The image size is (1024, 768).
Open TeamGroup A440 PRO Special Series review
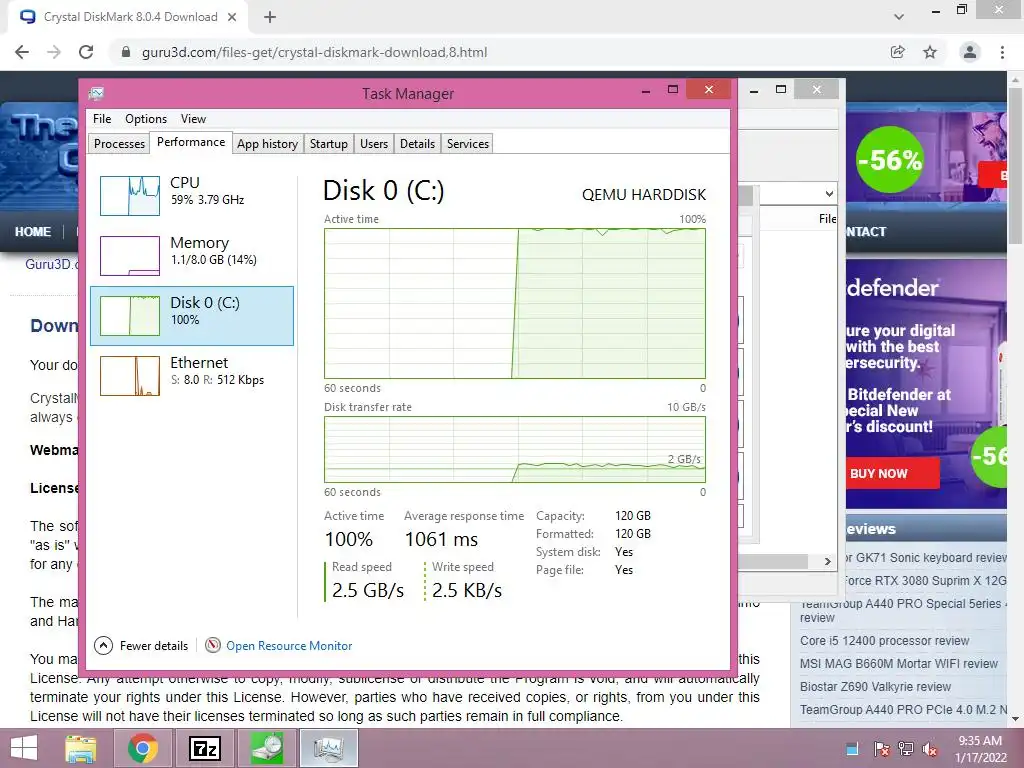pyautogui.click(x=903, y=611)
